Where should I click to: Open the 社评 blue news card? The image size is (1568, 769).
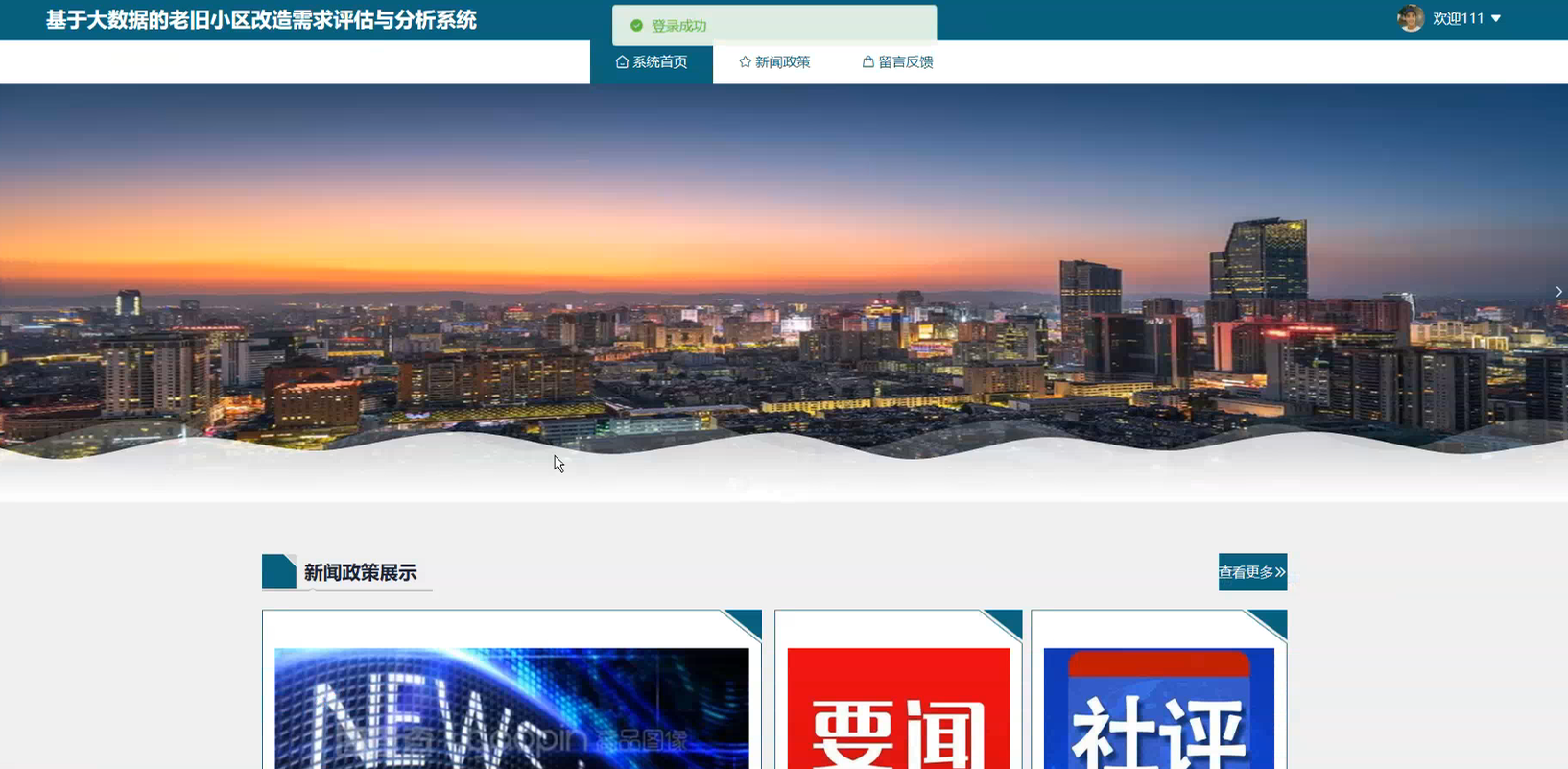1159,689
